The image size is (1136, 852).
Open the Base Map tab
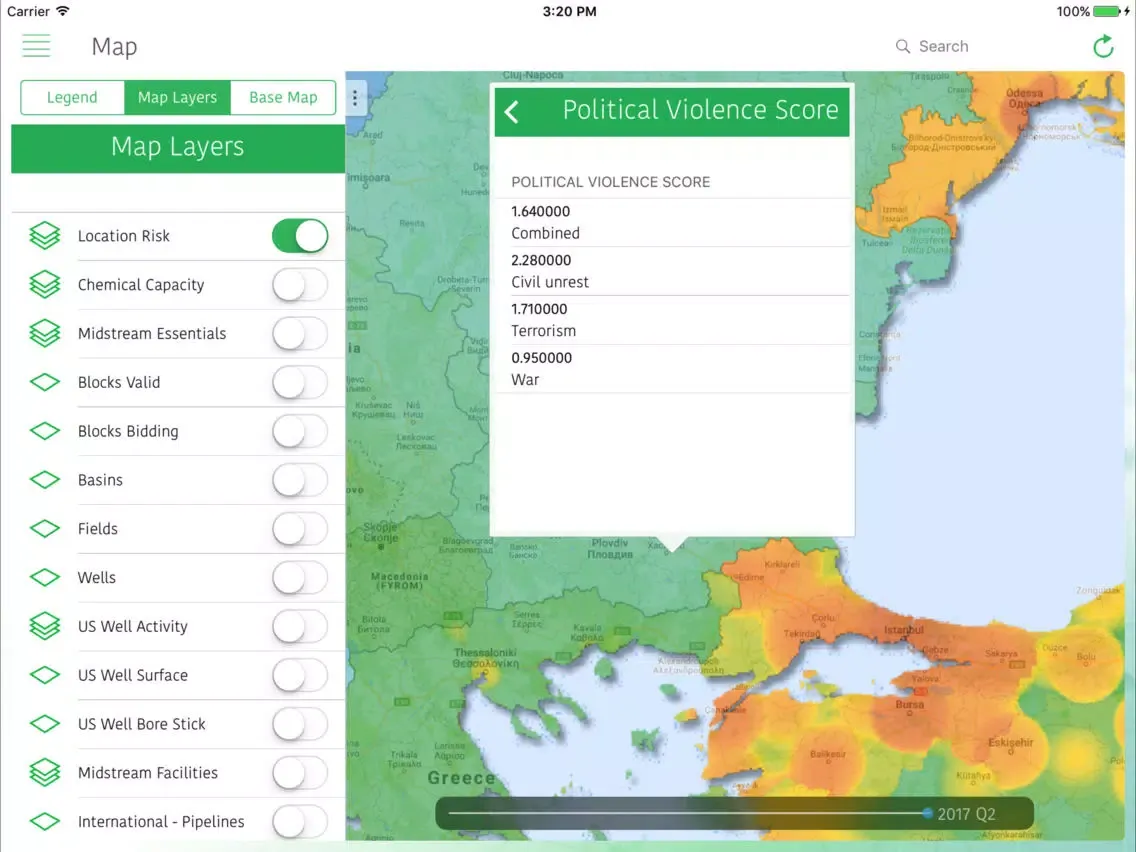283,97
